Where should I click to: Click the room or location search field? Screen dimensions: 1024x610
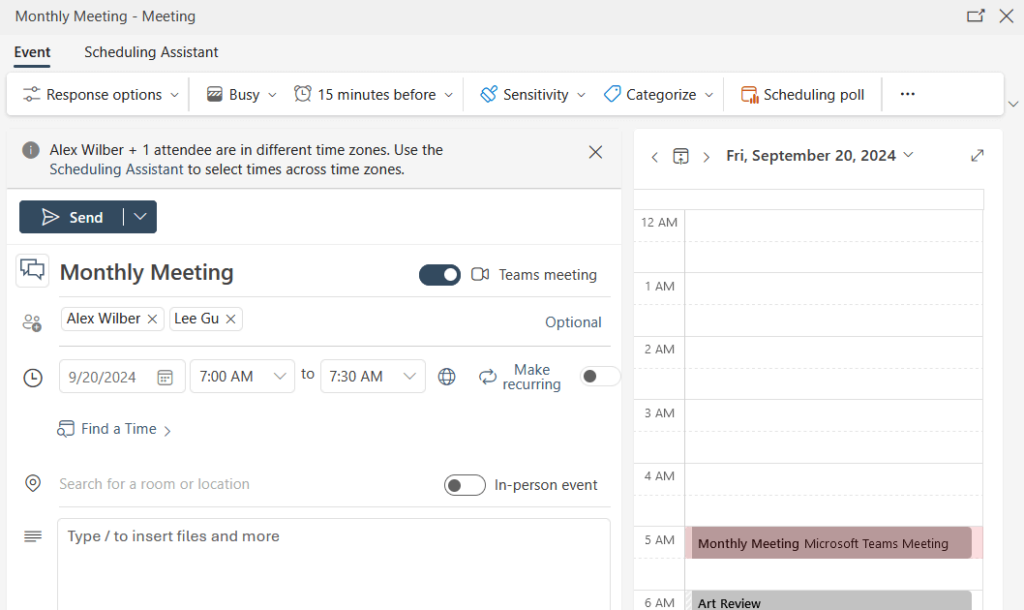coord(242,484)
